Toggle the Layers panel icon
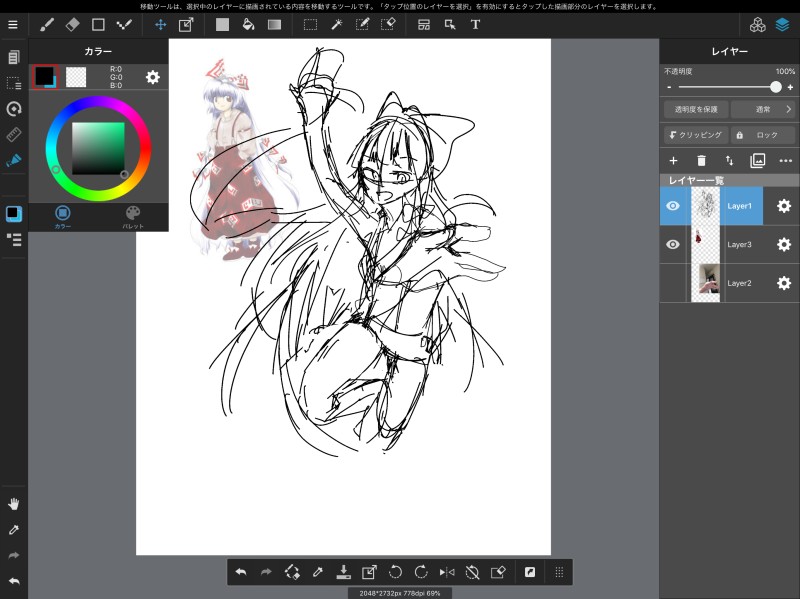The height and width of the screenshot is (599, 800). pos(783,24)
